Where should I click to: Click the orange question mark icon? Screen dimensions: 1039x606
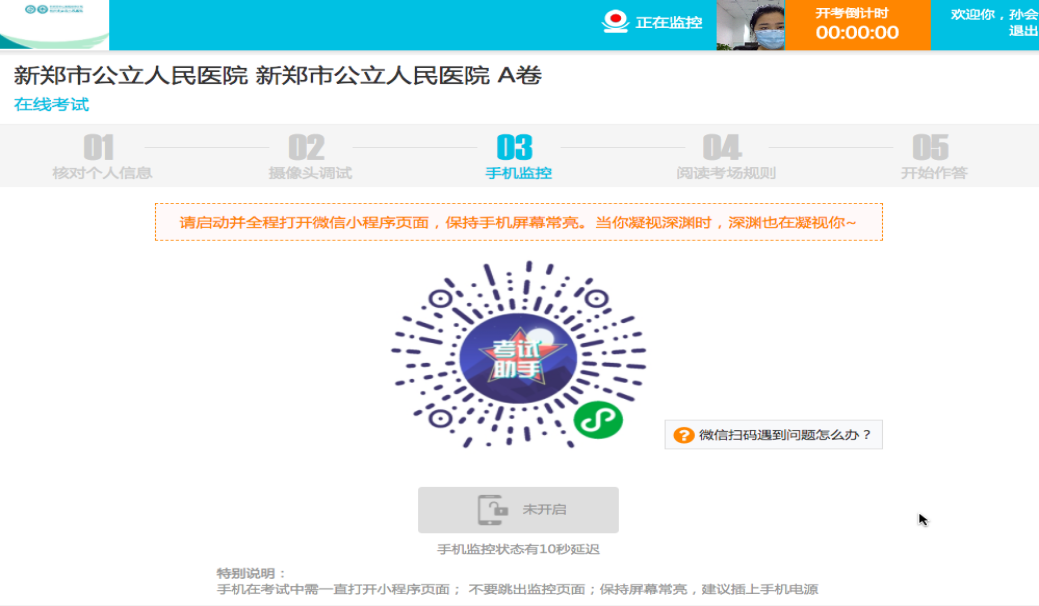coord(683,435)
